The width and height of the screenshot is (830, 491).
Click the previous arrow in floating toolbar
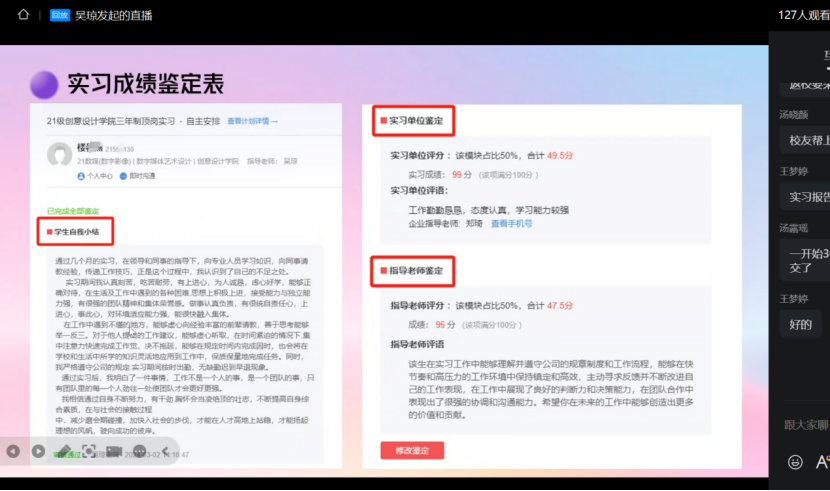click(x=13, y=452)
